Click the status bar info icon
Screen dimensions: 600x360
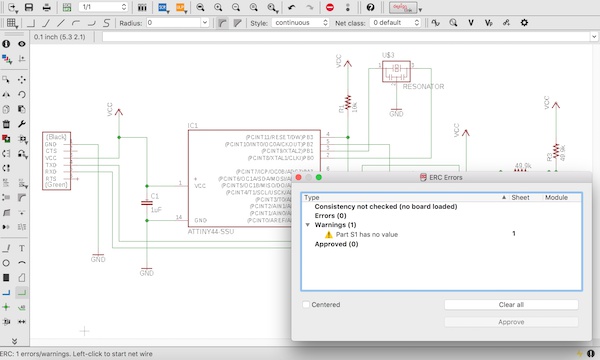591,353
